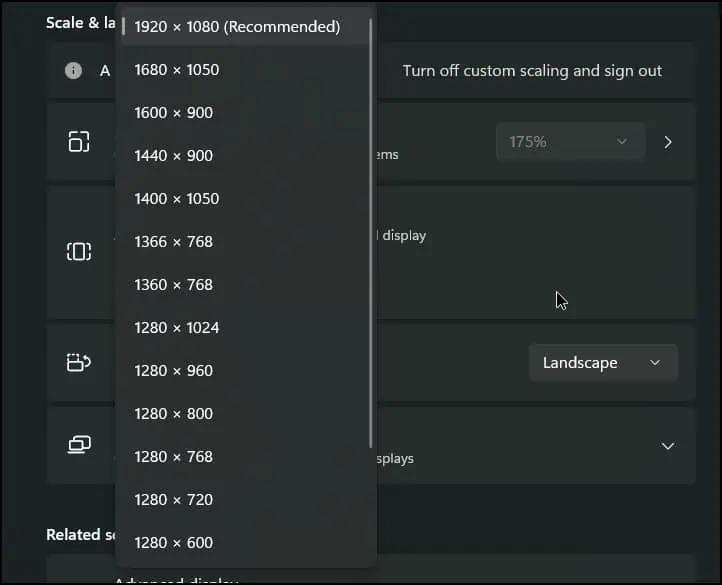
Task: Open scale settings with right chevron
Action: click(x=668, y=142)
